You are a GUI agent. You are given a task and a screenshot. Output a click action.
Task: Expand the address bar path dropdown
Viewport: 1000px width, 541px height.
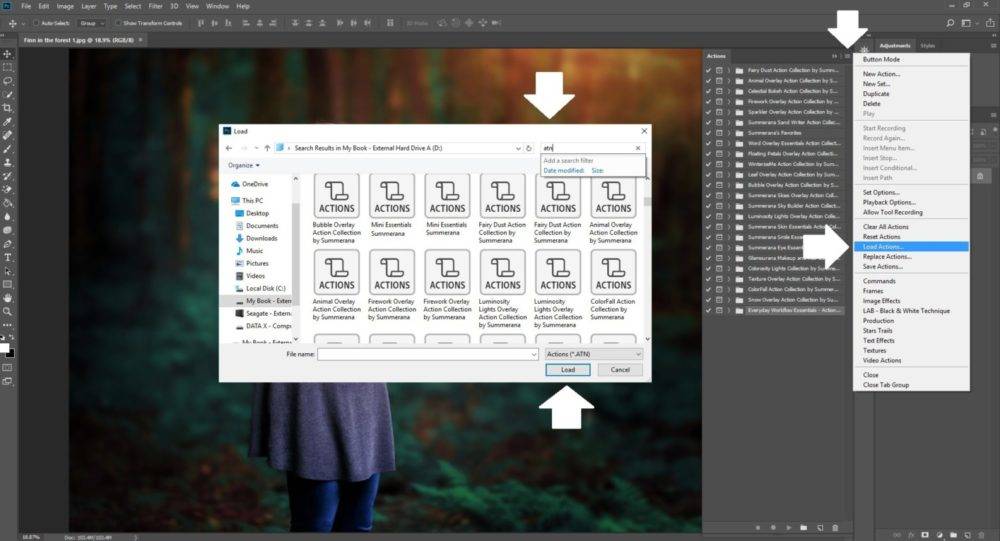click(x=518, y=148)
